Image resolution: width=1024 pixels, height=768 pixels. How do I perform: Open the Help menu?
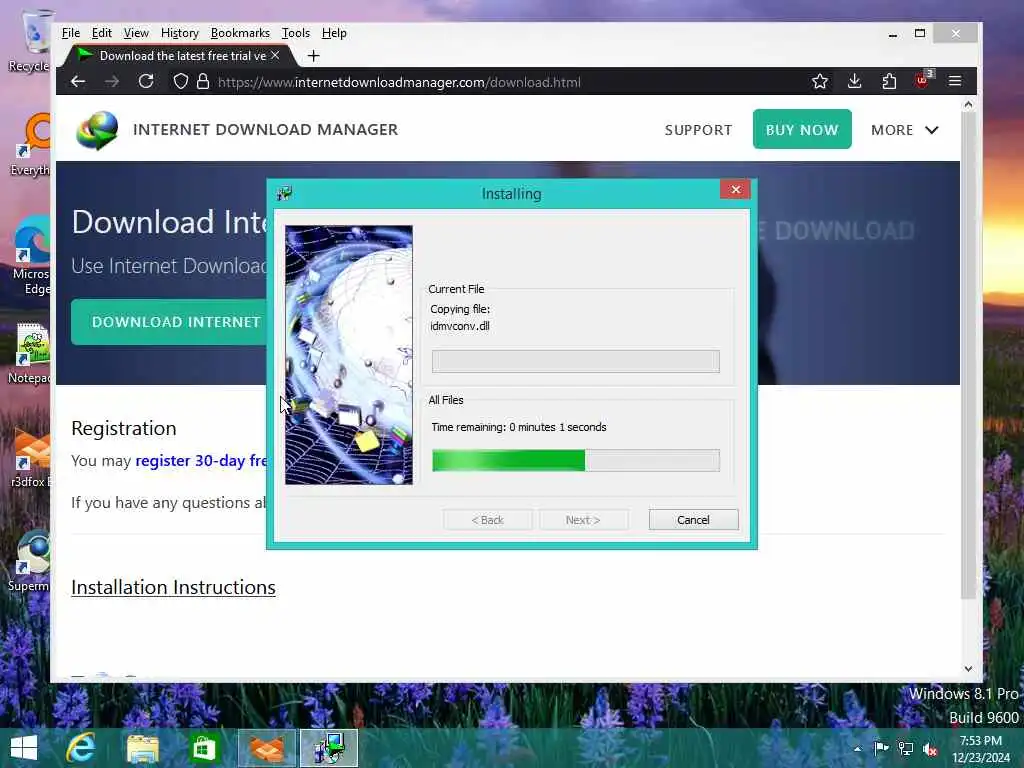334,33
